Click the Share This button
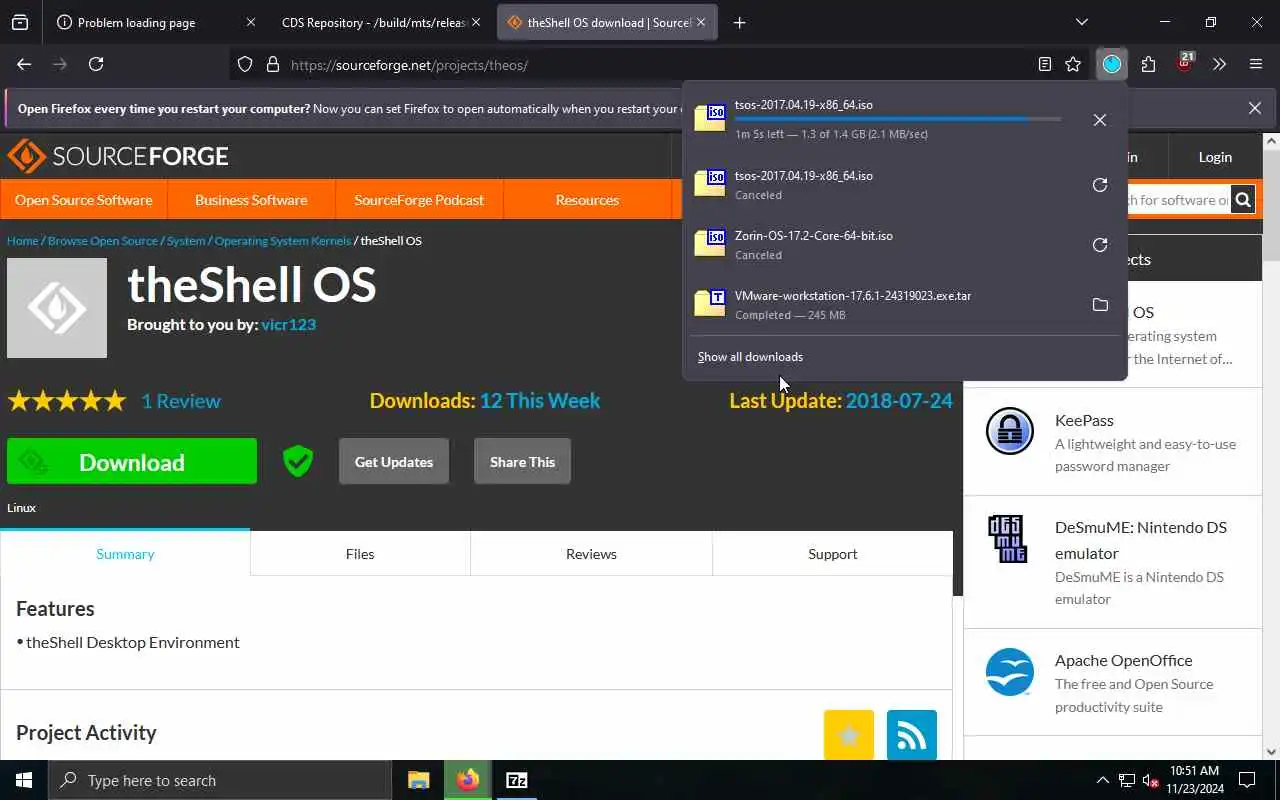This screenshot has width=1280, height=800. click(522, 462)
